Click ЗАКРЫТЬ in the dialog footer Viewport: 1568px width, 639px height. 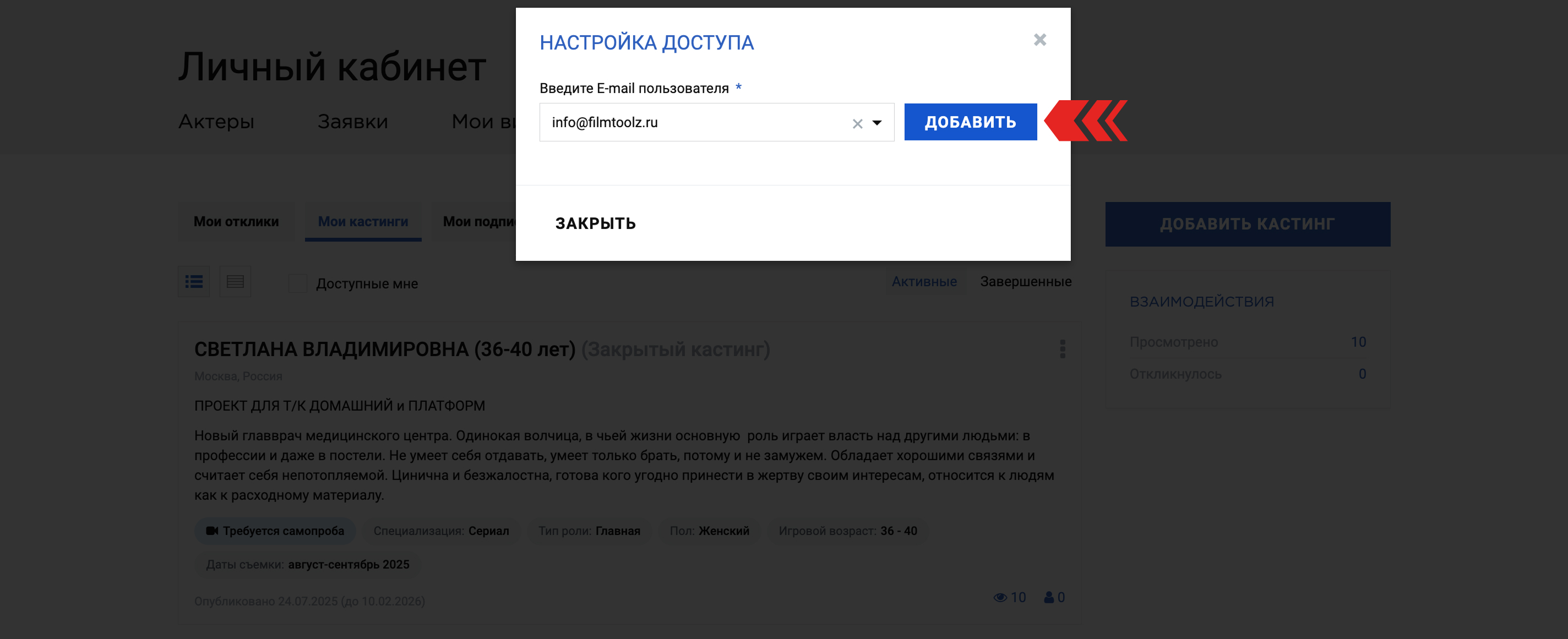tap(595, 223)
